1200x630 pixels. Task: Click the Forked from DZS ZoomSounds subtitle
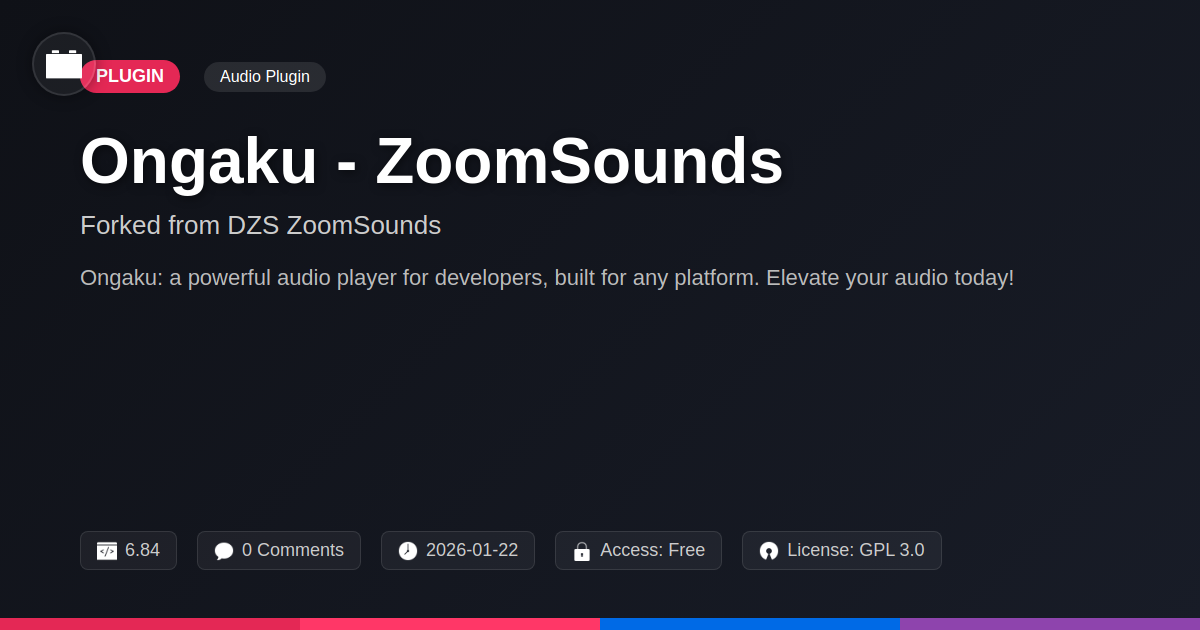click(x=260, y=225)
